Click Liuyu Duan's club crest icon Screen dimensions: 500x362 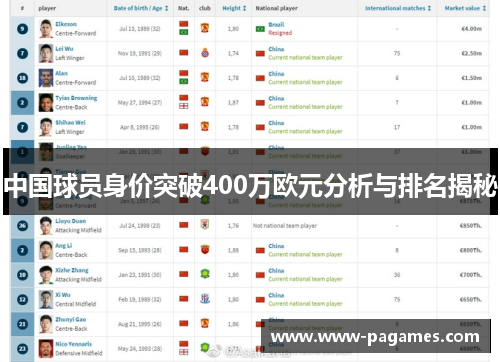pos(205,225)
